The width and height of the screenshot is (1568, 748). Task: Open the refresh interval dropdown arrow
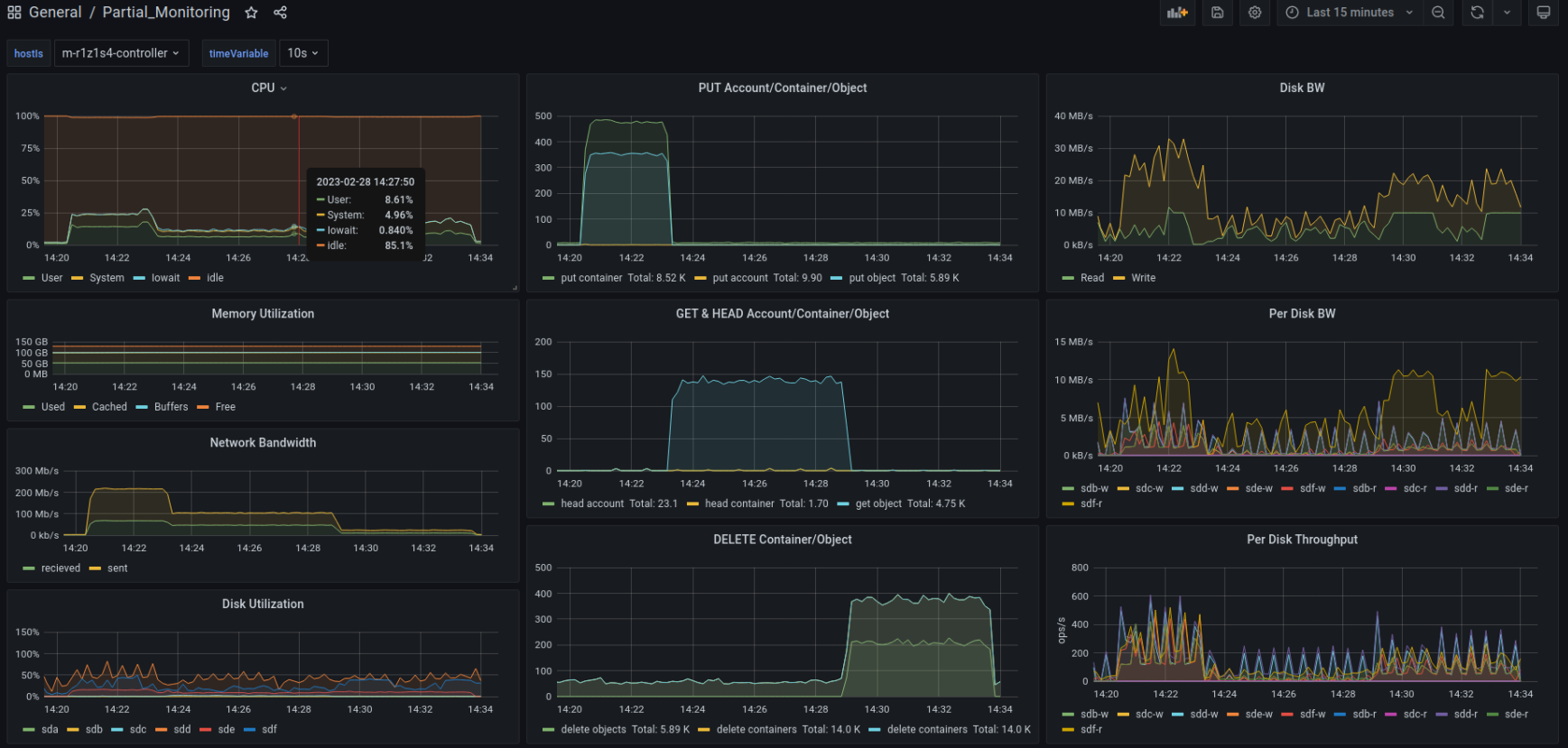[1507, 13]
